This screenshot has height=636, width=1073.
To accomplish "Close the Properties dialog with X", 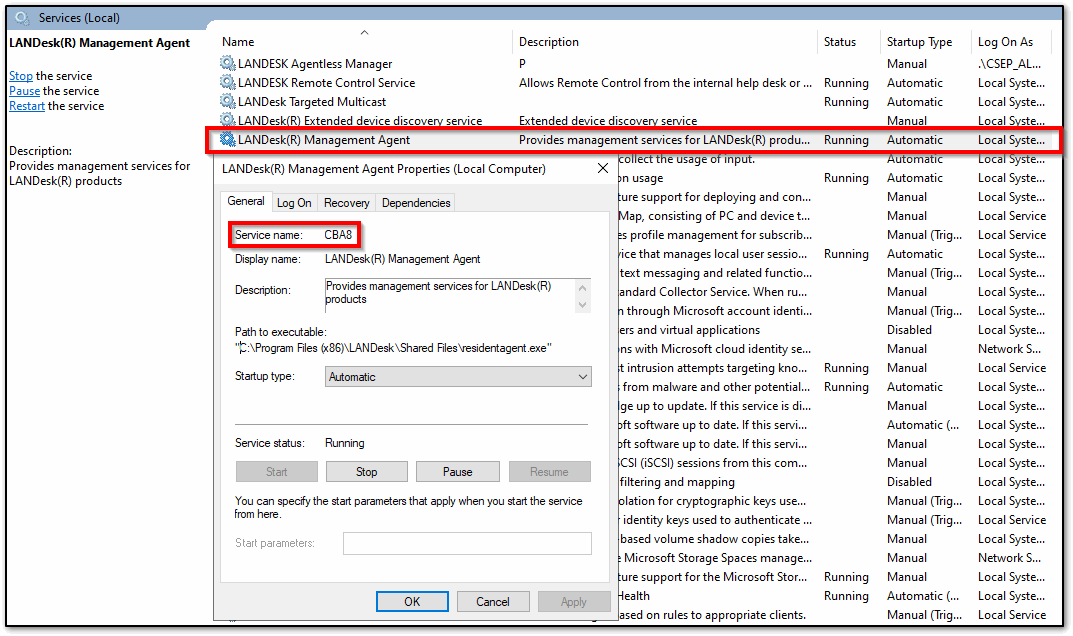I will point(603,169).
